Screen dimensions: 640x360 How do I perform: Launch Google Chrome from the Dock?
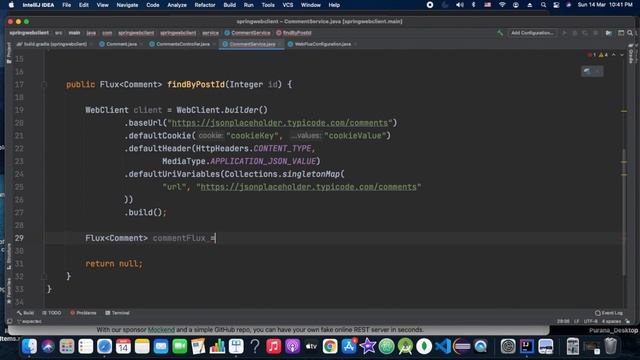[x=330, y=347]
